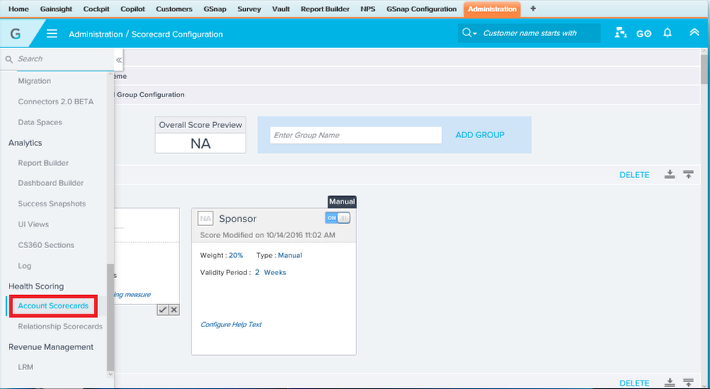Add a new tab with plus icon
Screen dimensions: 710x389
[x=533, y=9]
